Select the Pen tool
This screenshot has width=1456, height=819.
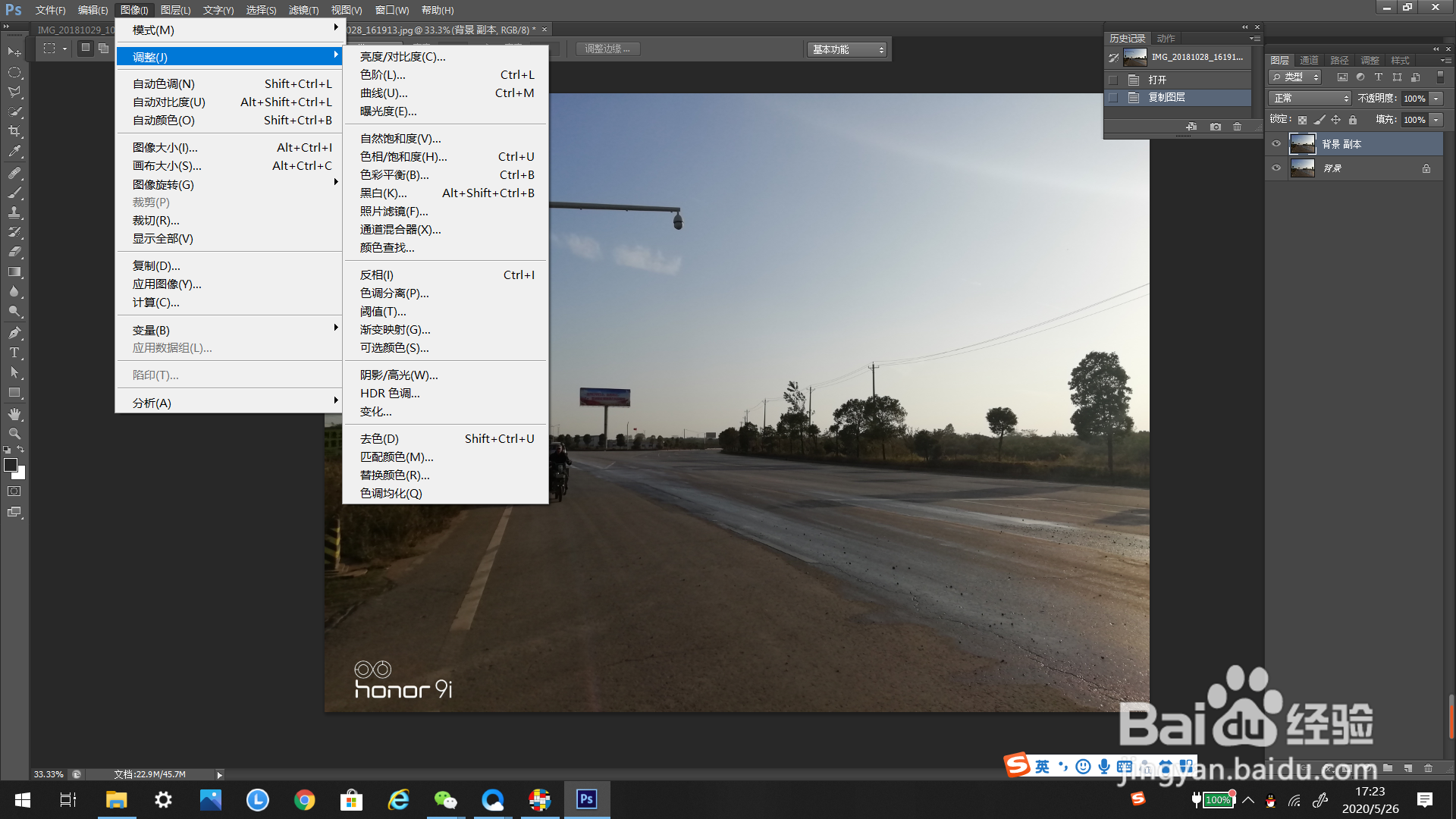point(14,333)
